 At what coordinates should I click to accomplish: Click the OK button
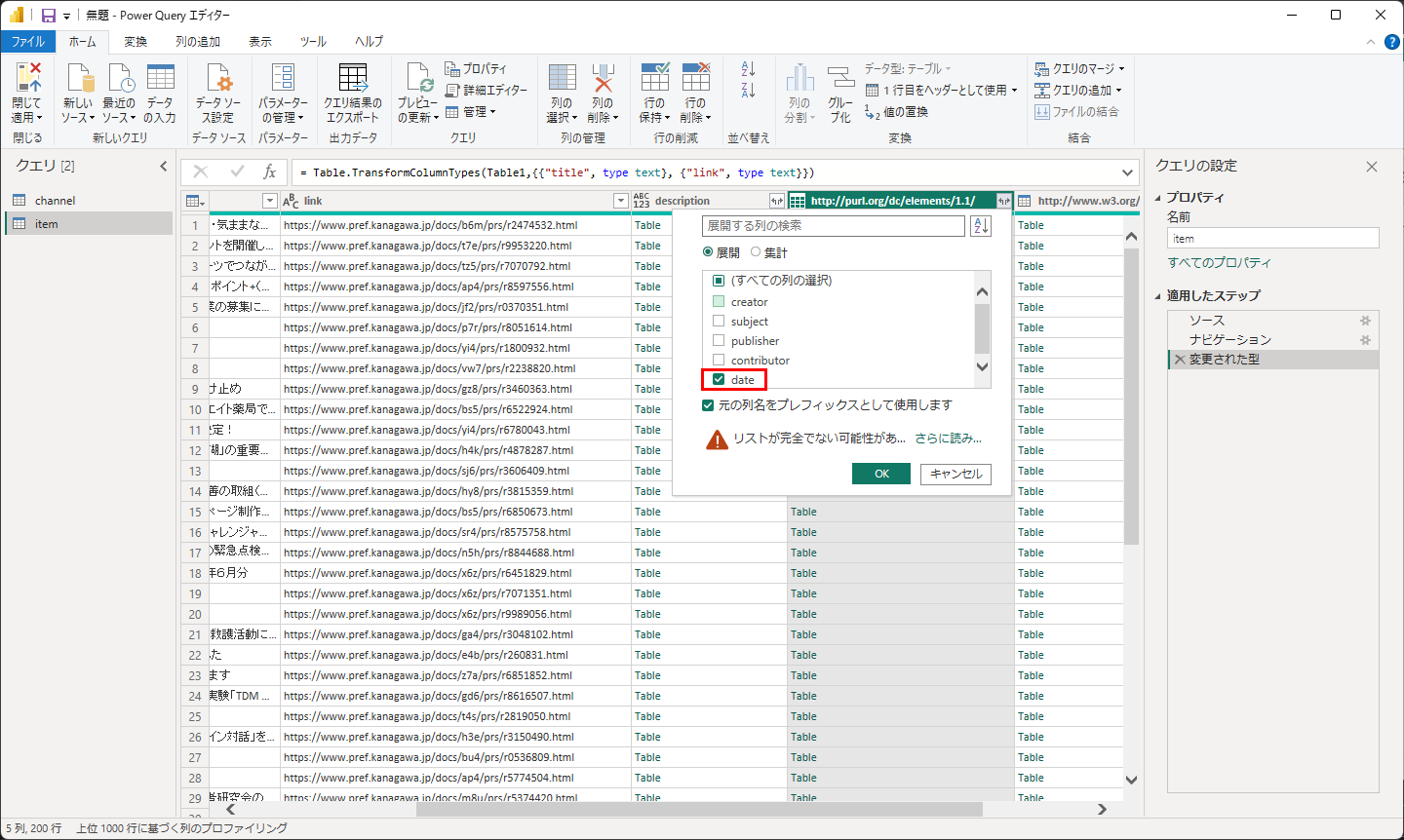[x=881, y=474]
